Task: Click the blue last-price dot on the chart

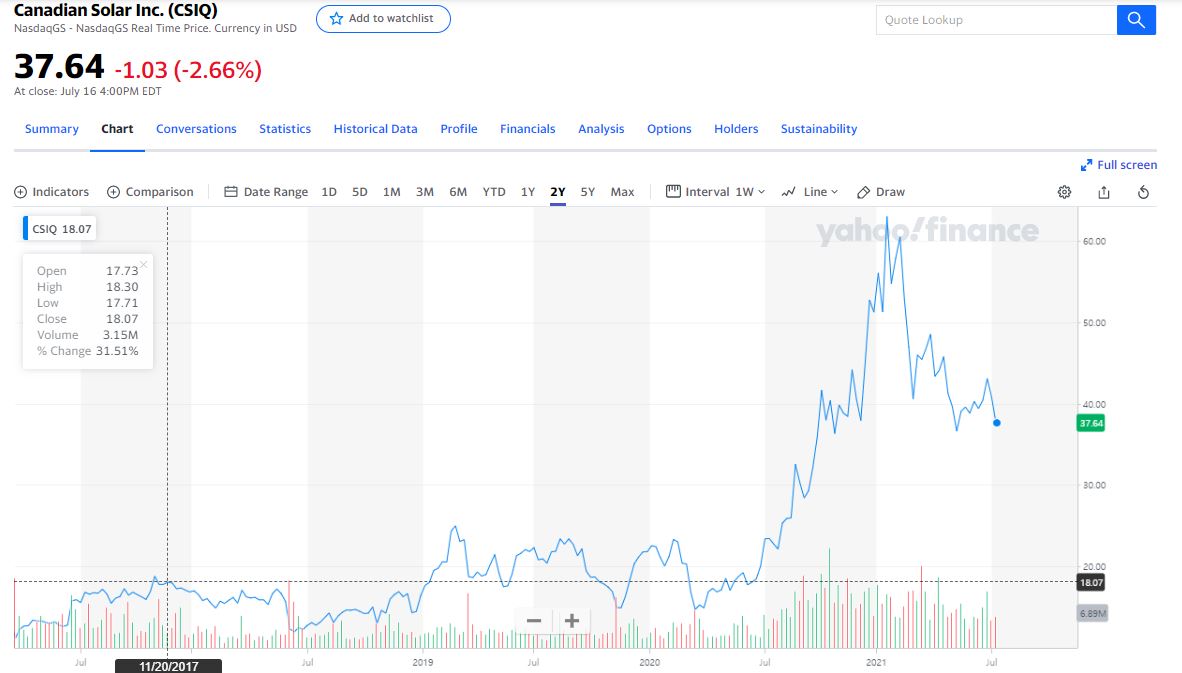Action: click(x=997, y=423)
